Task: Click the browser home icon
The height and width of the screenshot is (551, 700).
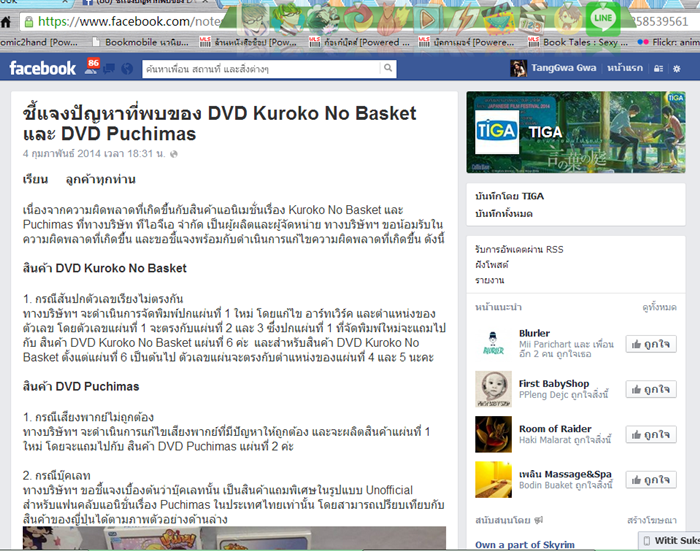Action: 5,22
